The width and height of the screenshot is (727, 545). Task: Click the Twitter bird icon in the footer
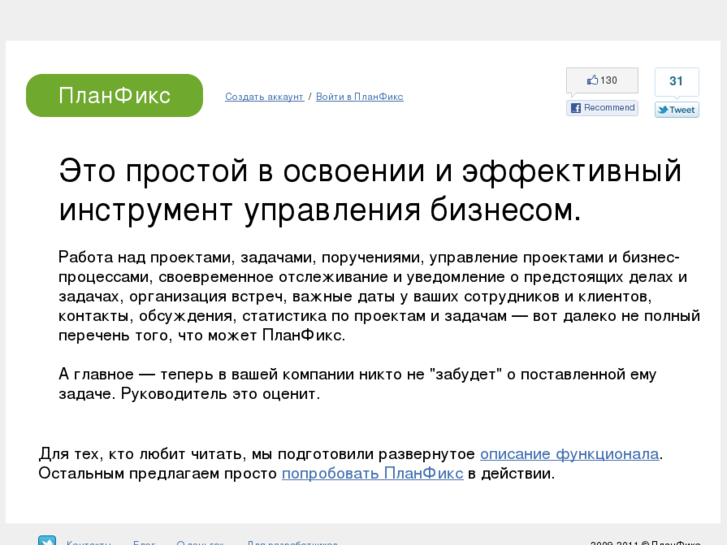(x=47, y=540)
